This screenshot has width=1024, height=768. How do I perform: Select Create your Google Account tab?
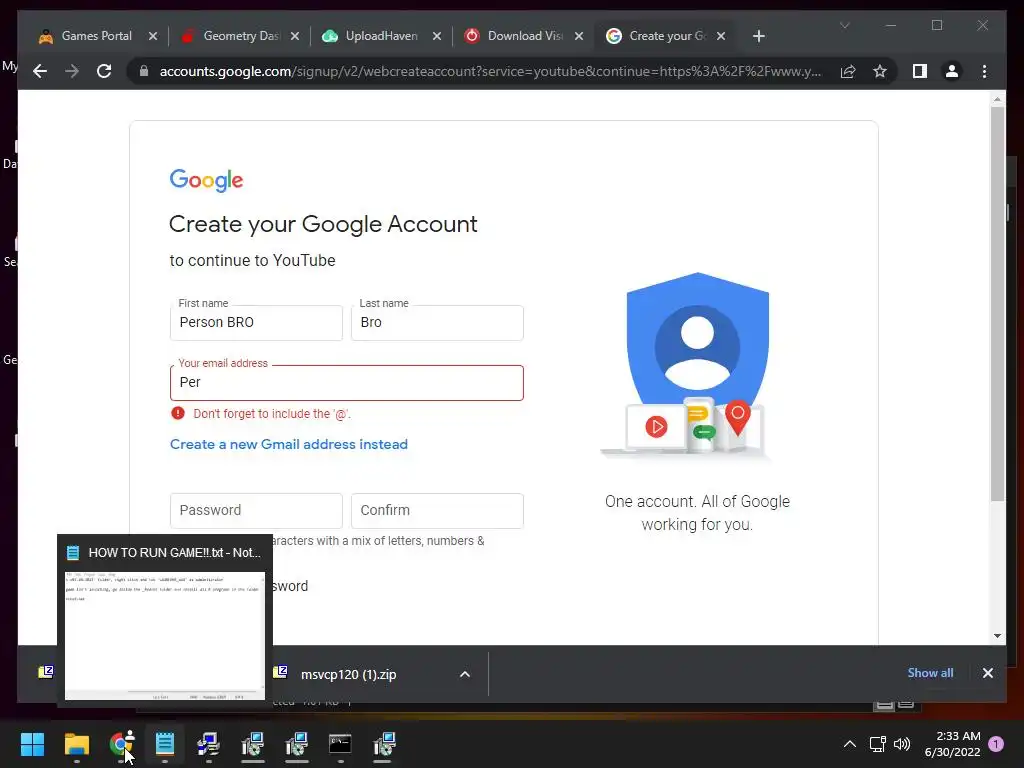coord(666,36)
